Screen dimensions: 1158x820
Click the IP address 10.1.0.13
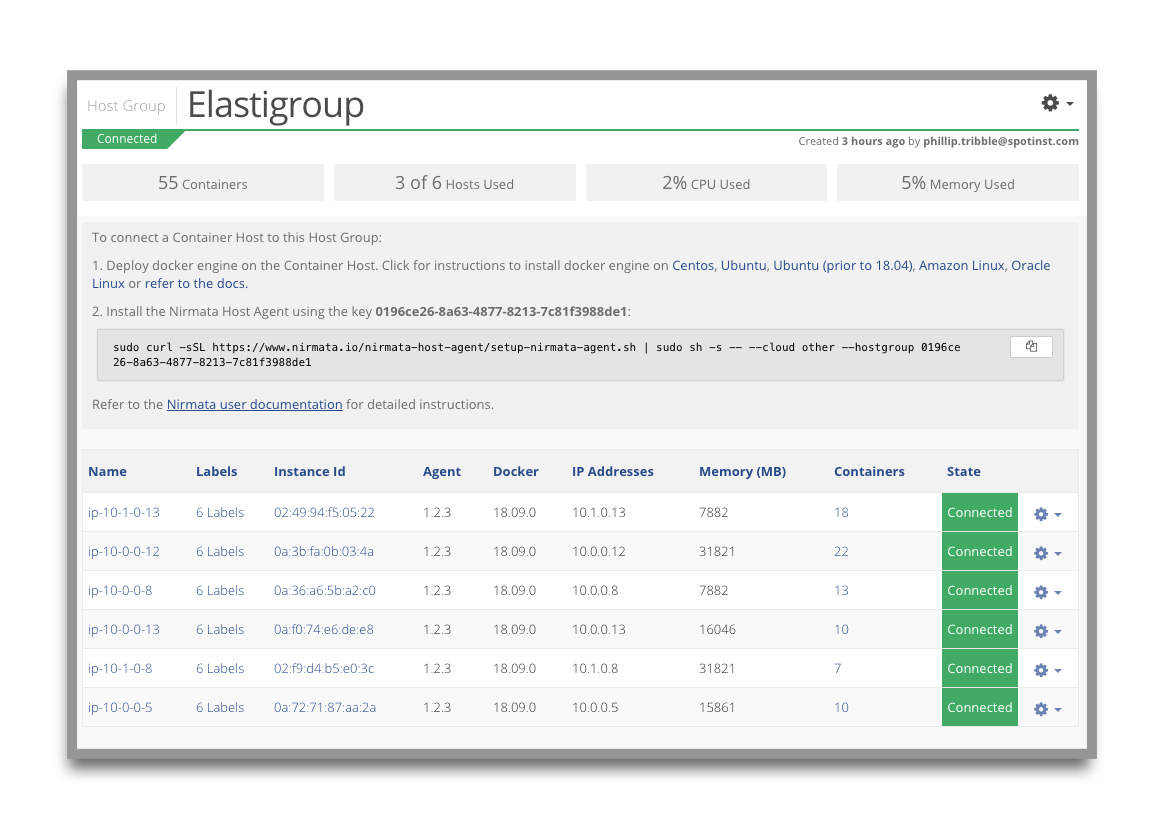point(599,512)
